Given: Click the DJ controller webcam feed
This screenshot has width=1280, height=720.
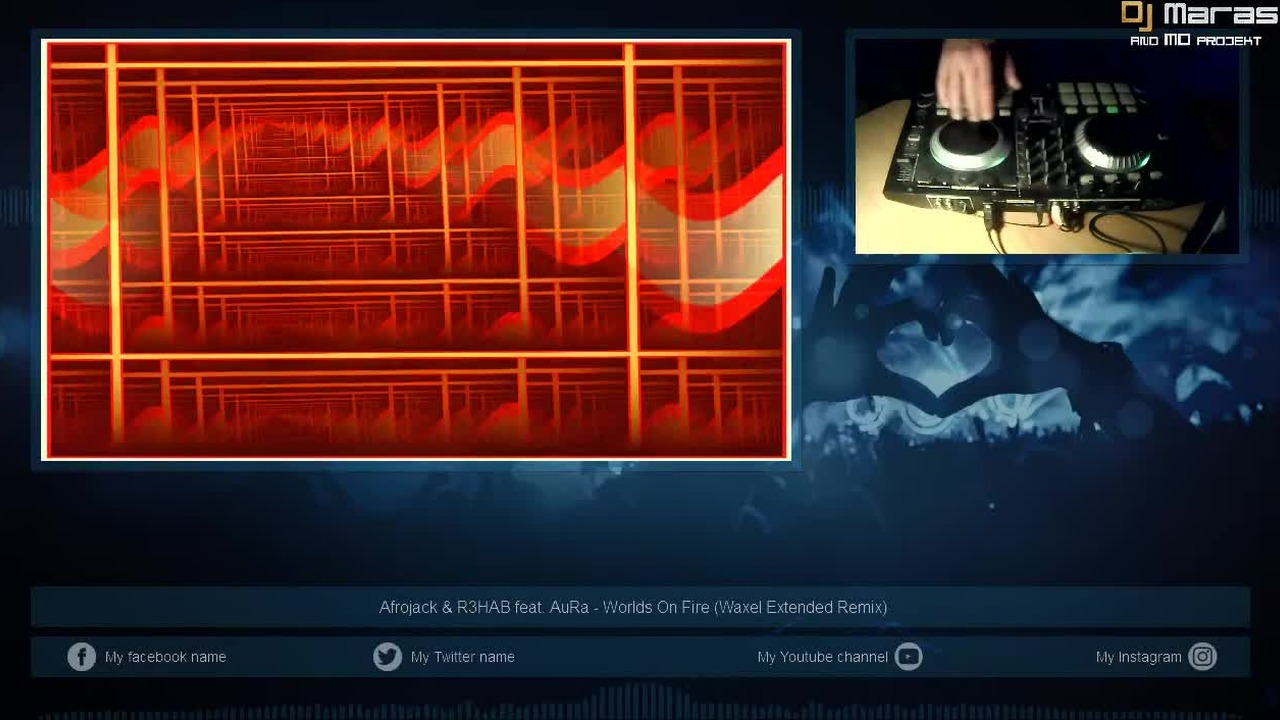Looking at the screenshot, I should pyautogui.click(x=1047, y=146).
